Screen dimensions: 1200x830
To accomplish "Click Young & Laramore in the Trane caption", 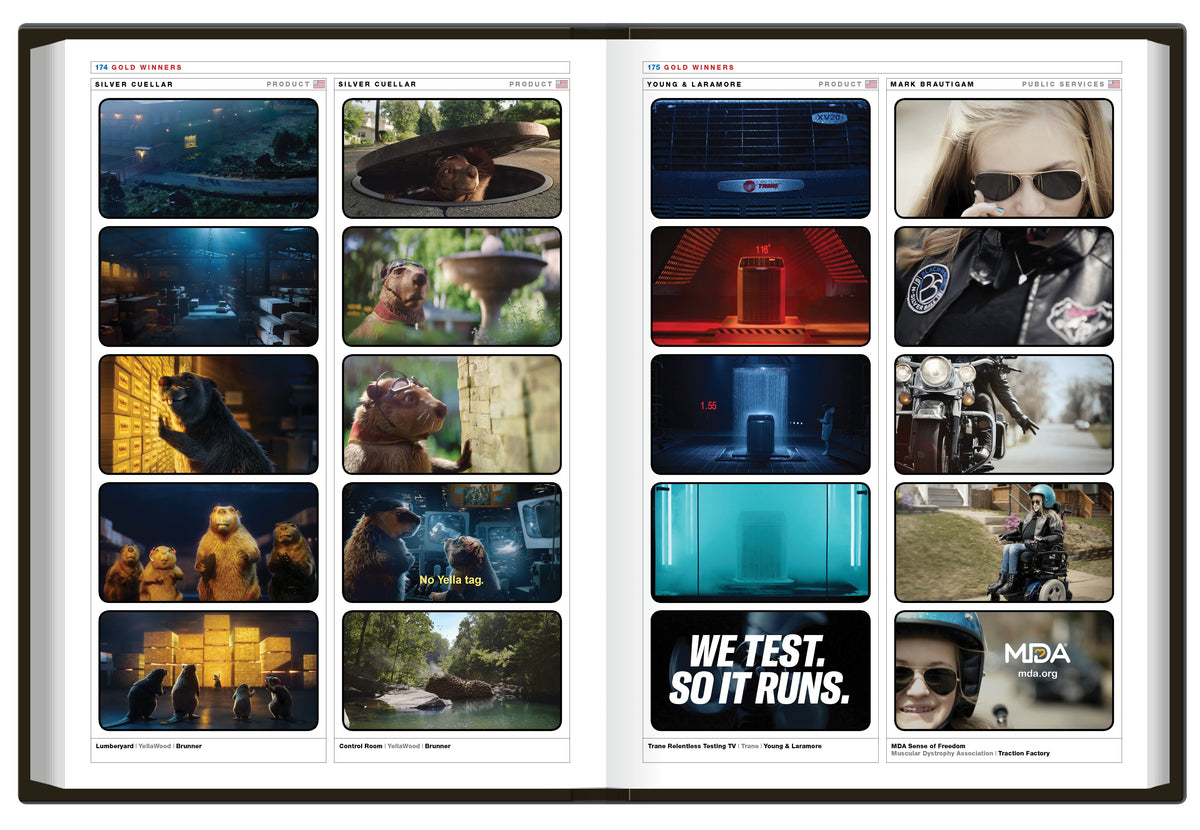I will coord(792,746).
